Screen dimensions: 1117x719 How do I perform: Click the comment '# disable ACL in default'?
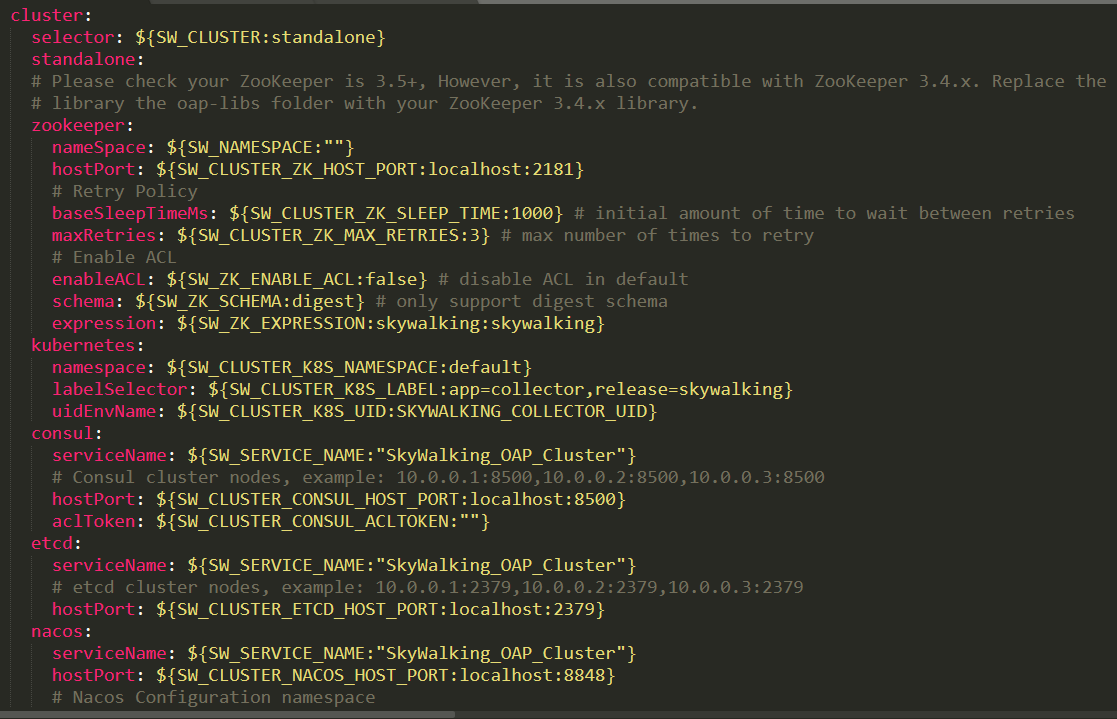pyautogui.click(x=563, y=279)
